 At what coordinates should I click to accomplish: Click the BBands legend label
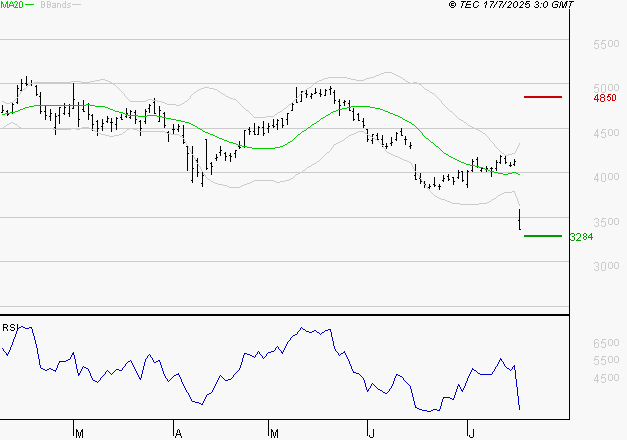53,6
